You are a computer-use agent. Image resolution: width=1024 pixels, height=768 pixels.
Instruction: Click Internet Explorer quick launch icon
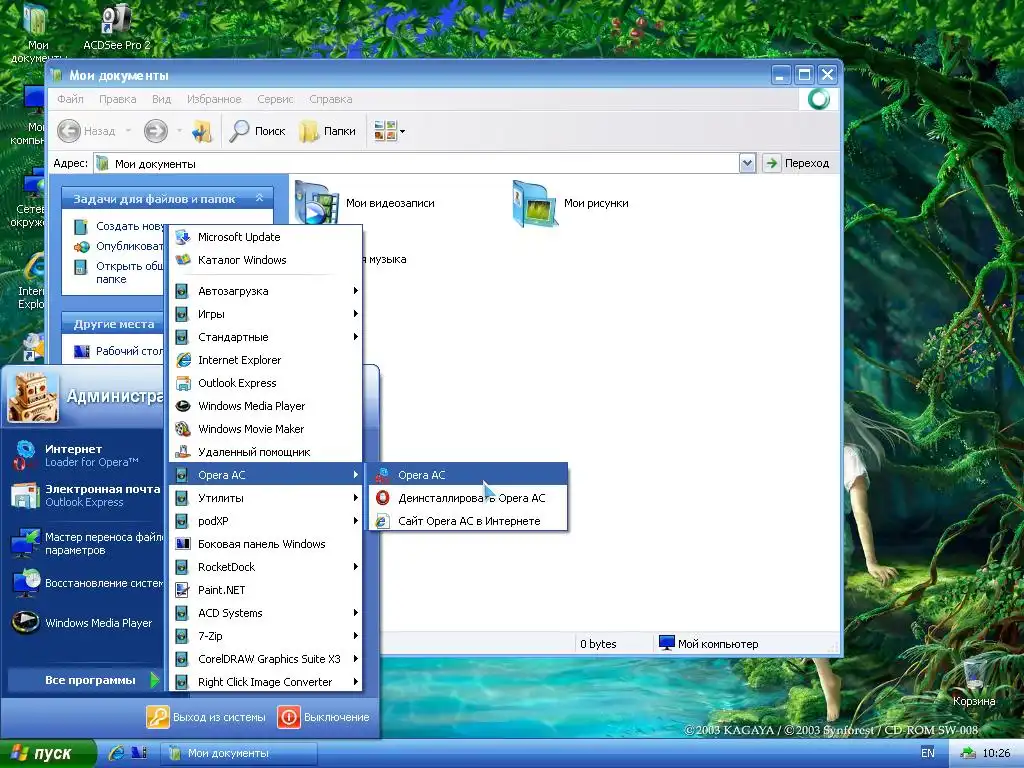[x=117, y=753]
